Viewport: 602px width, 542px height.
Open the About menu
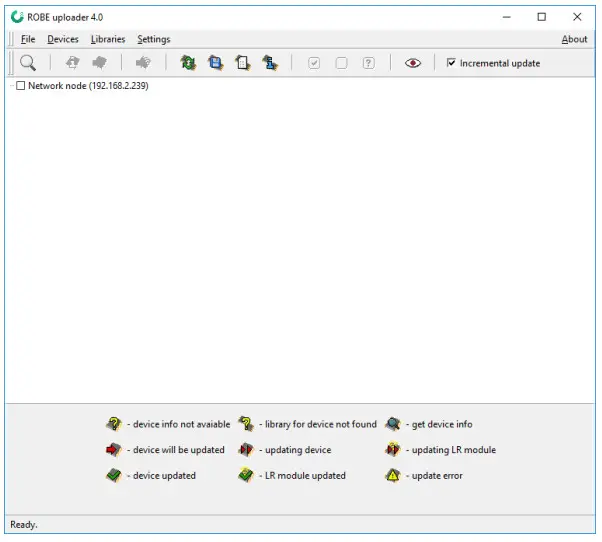point(574,39)
